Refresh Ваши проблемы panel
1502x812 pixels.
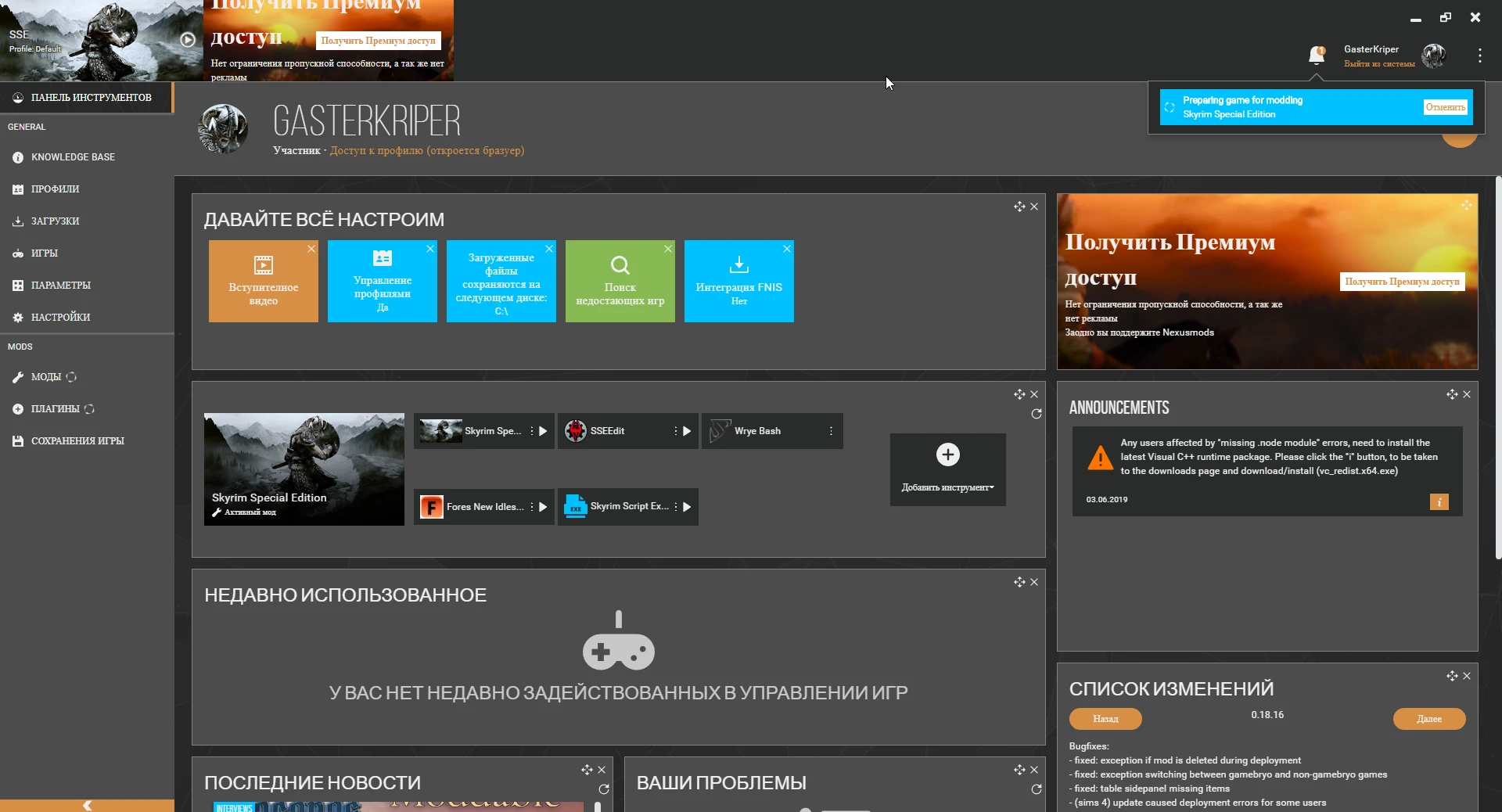[1037, 789]
